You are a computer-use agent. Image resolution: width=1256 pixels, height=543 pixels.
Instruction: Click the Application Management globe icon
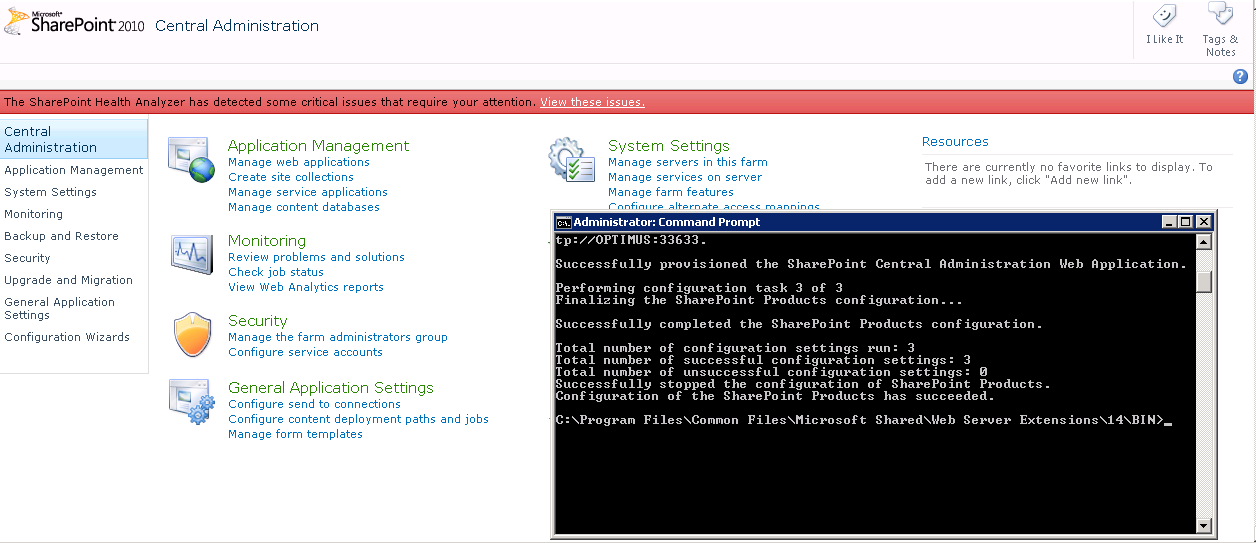click(190, 160)
